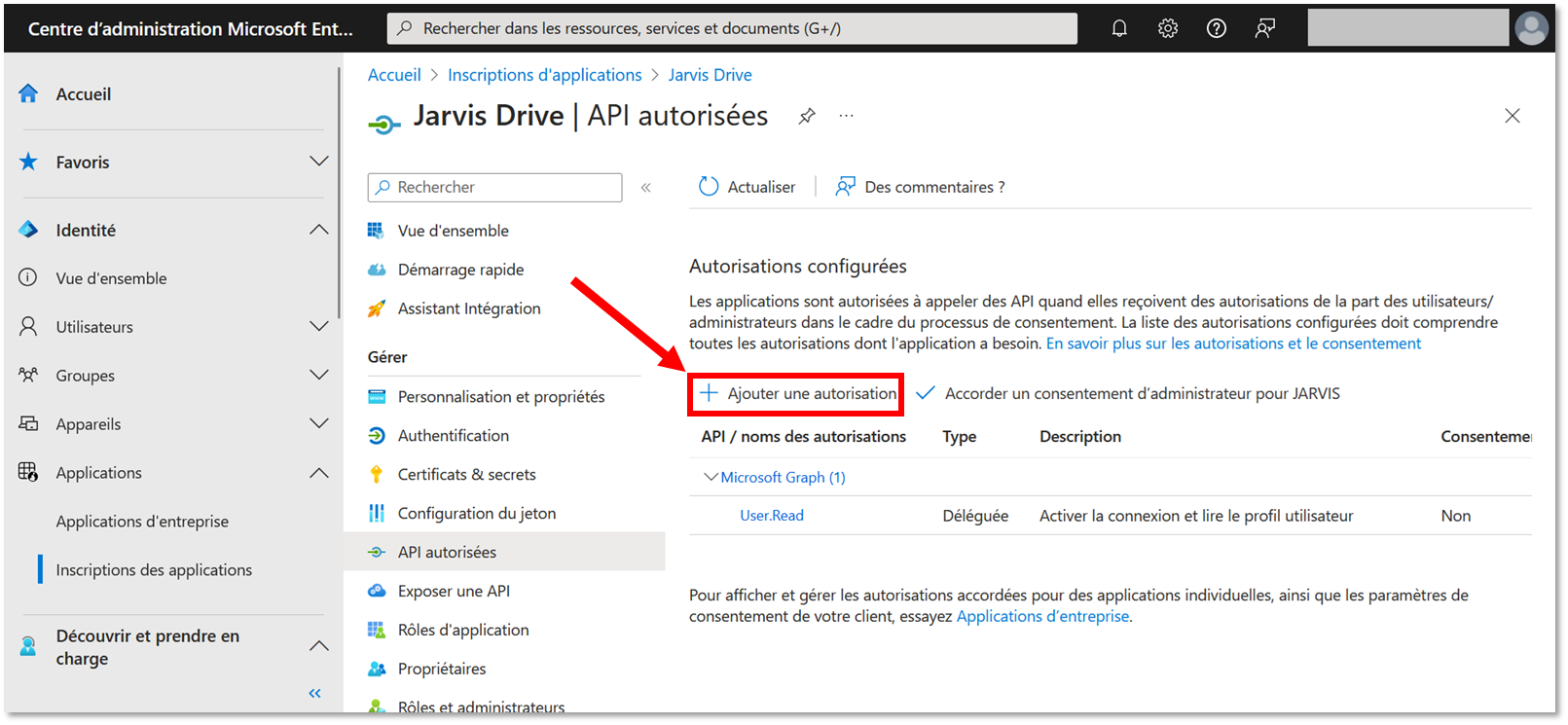
Task: Open the settings gear icon
Action: point(1168,28)
